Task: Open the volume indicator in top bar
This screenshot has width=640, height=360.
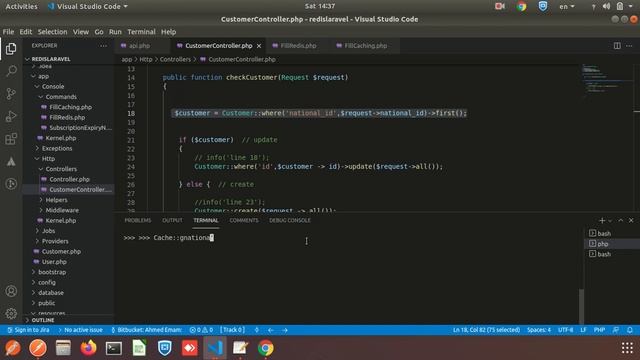Action: click(x=607, y=7)
